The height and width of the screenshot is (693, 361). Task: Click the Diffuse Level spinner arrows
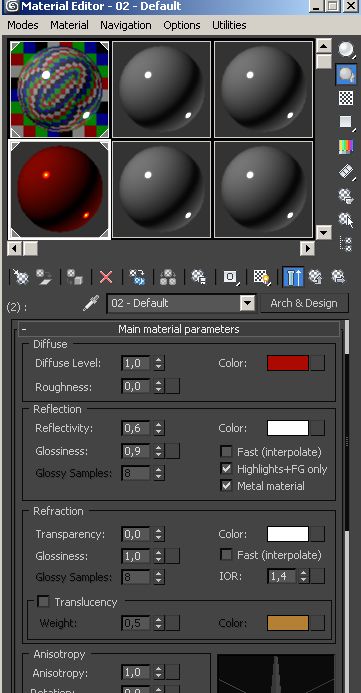[x=159, y=363]
